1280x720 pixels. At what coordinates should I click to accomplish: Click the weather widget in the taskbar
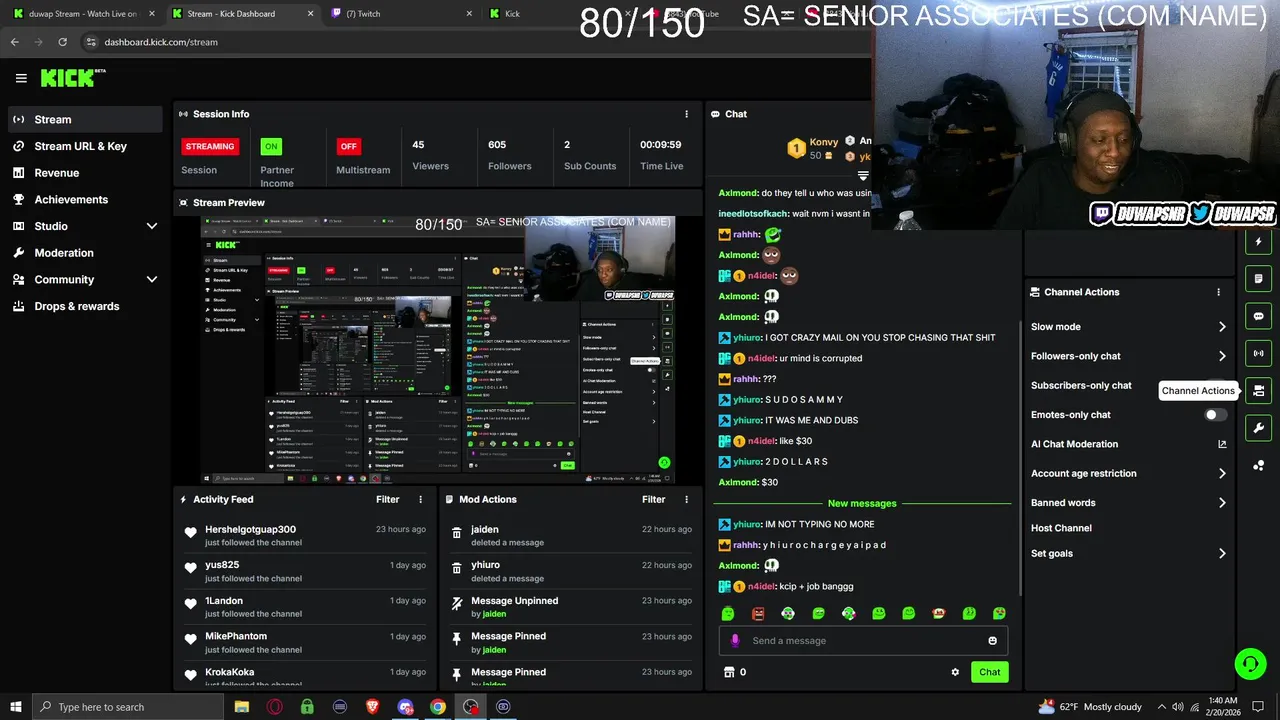coord(1090,707)
